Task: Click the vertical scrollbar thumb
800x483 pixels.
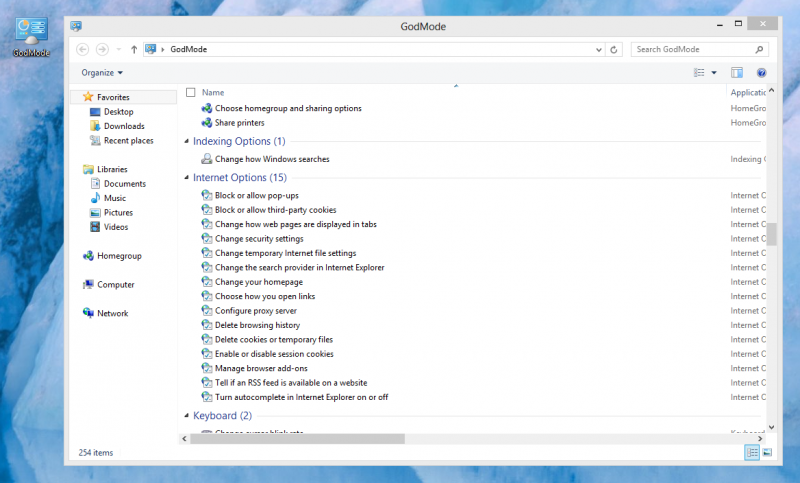Action: (x=771, y=235)
